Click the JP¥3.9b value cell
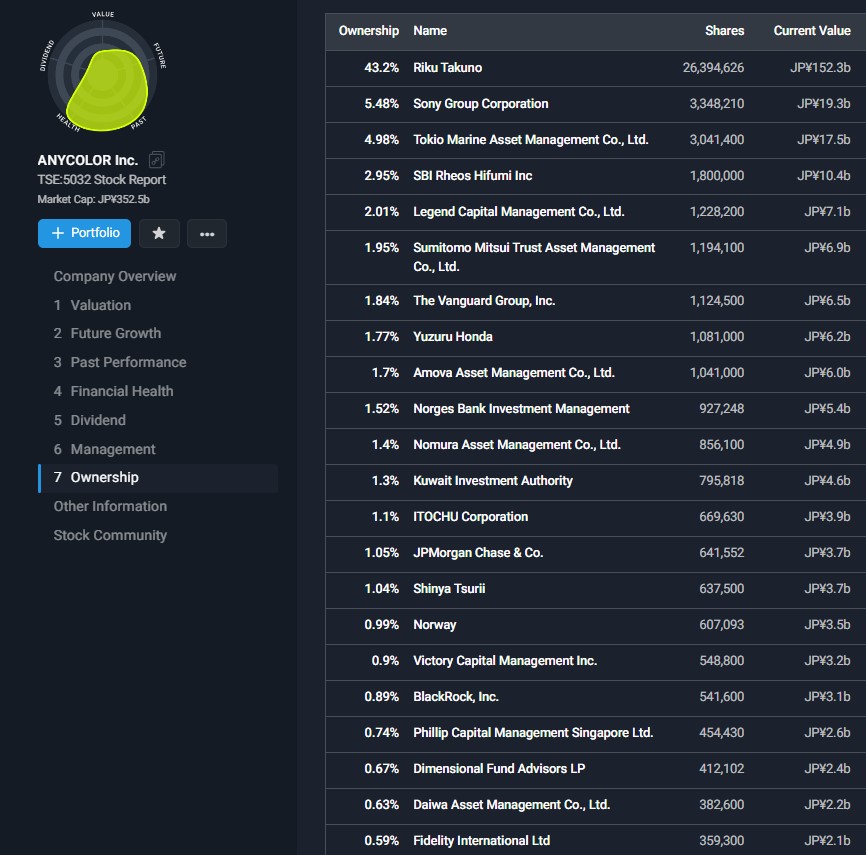The image size is (866, 855). pos(827,516)
